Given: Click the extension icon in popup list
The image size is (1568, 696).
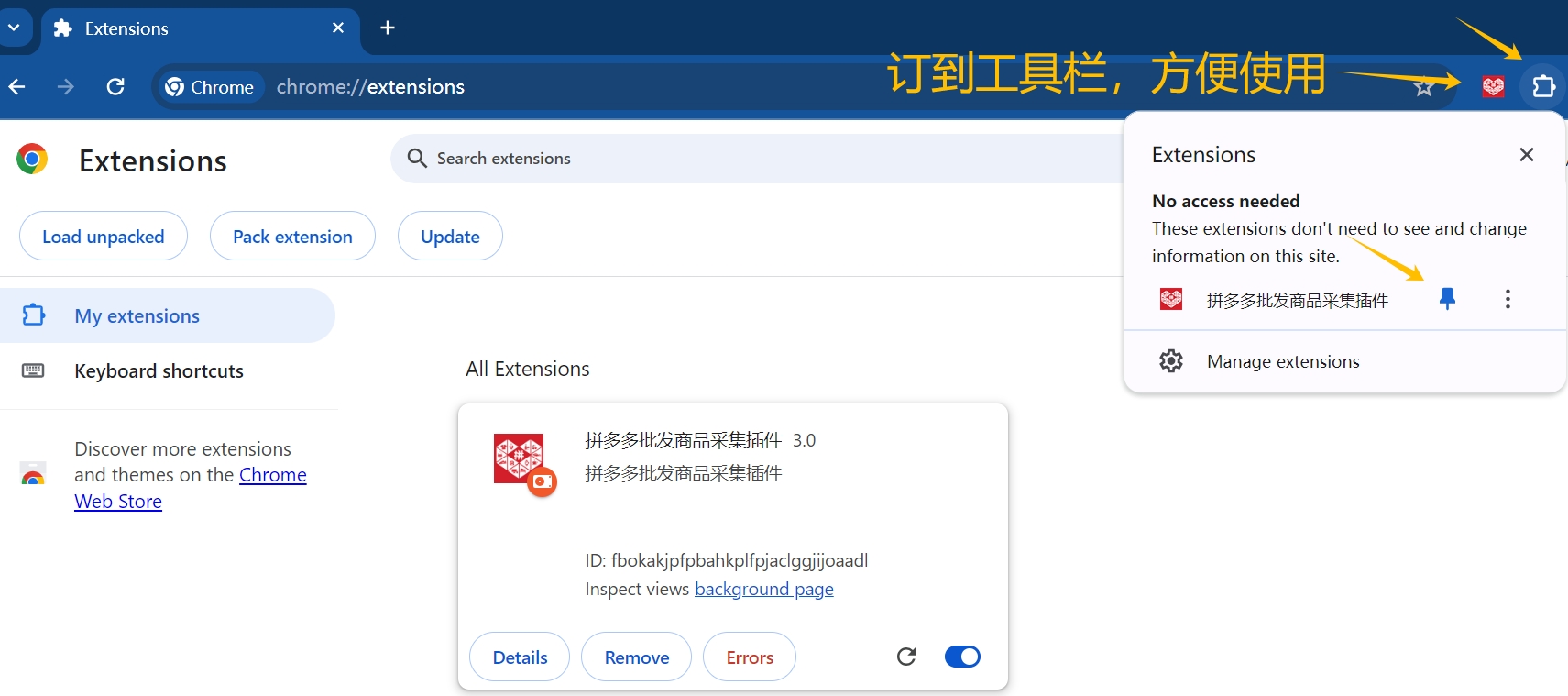Looking at the screenshot, I should (1171, 299).
